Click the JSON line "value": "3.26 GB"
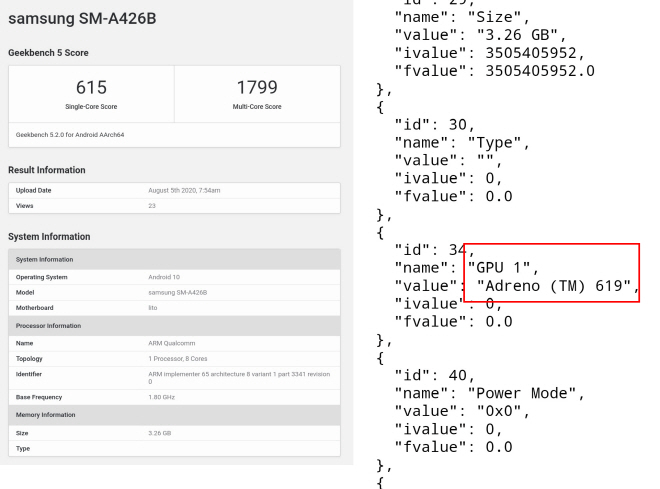Screen dimensions: 660x489 point(480,35)
